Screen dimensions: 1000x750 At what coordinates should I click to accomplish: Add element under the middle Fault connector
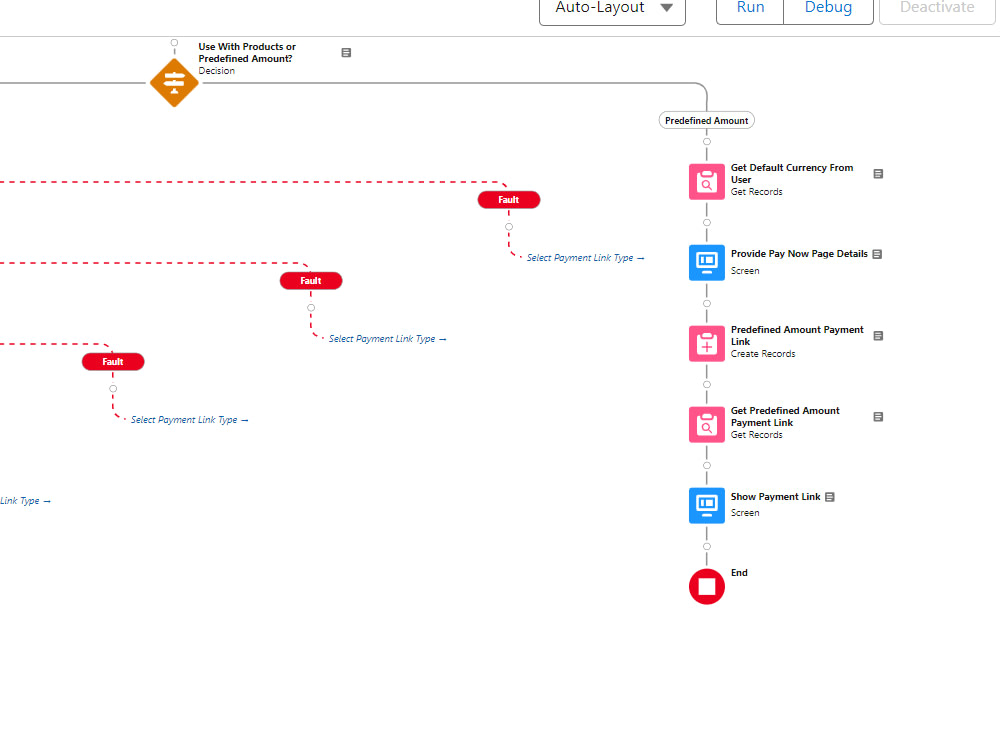(311, 307)
